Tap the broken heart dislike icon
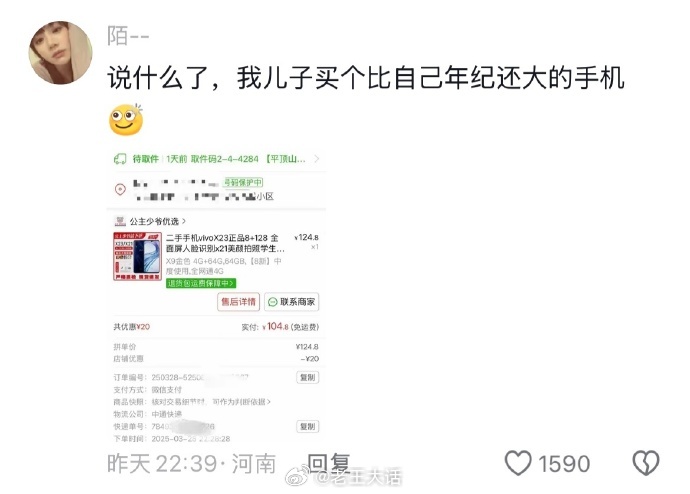The height and width of the screenshot is (494, 690). pyautogui.click(x=646, y=463)
